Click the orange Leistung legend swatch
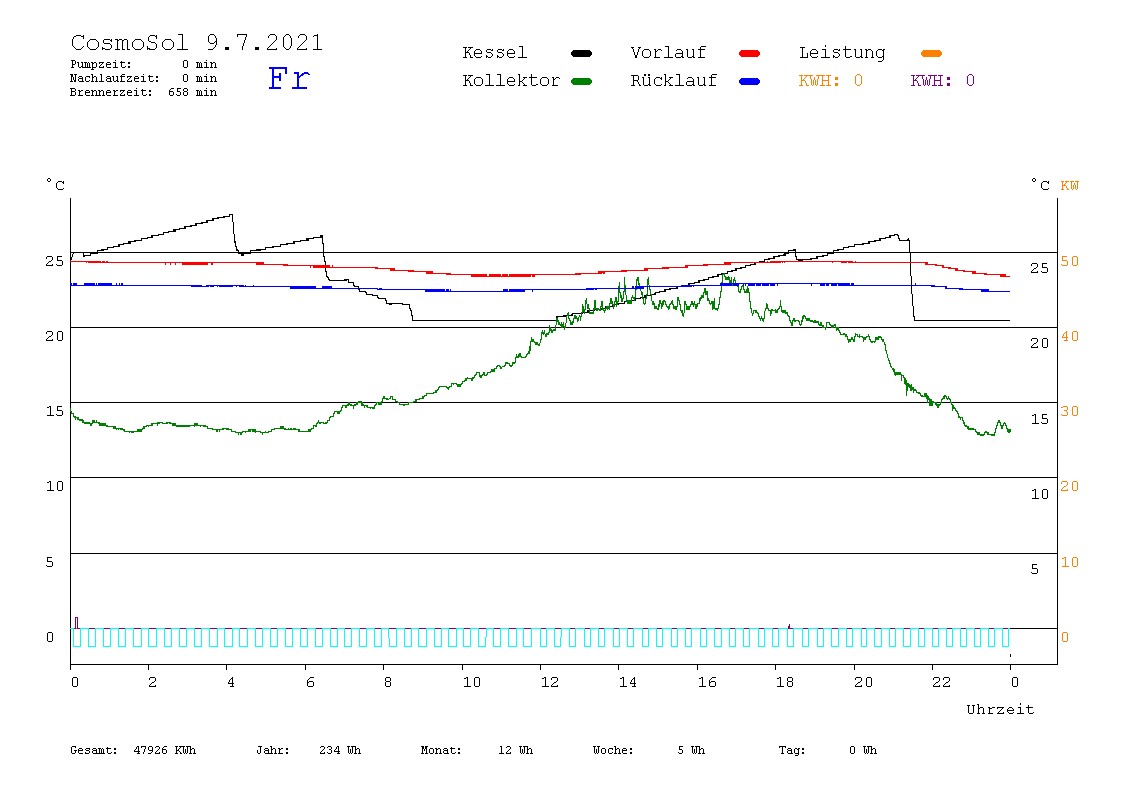The image size is (1148, 812). click(931, 53)
